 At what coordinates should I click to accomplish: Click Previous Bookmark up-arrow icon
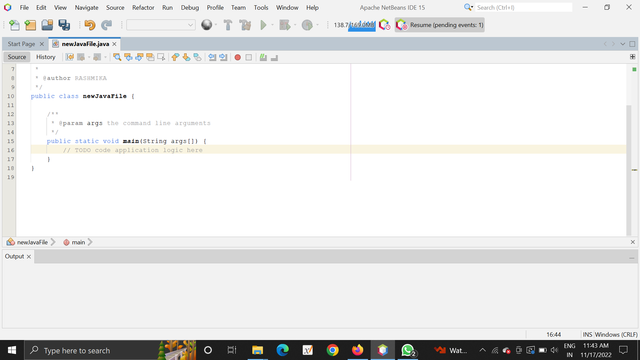point(176,58)
